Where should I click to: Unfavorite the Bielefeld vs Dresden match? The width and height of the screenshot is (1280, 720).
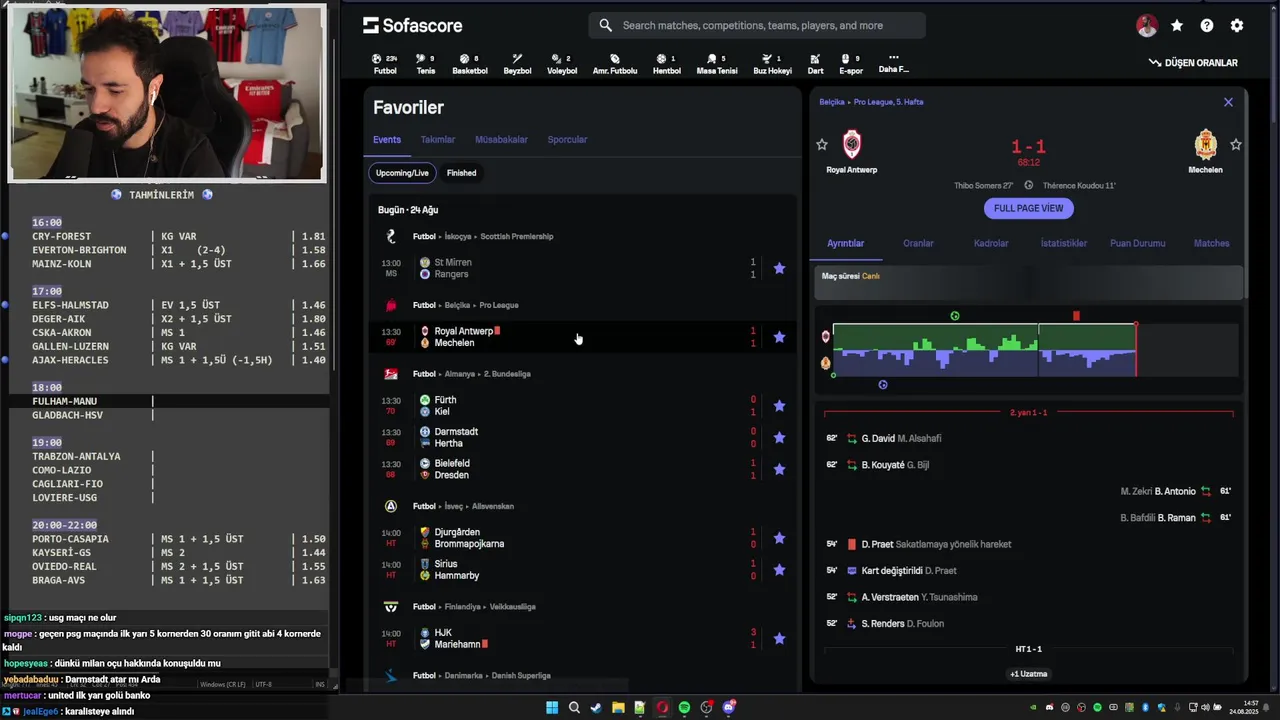(x=779, y=469)
